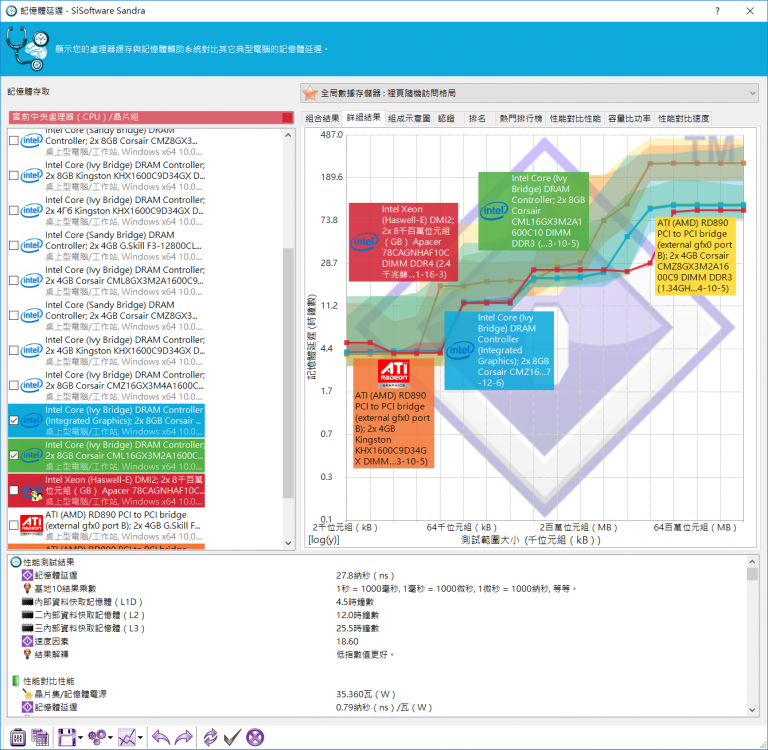This screenshot has width=768, height=750.
Task: Click the Intel logo in the green chart callout
Action: coord(494,211)
